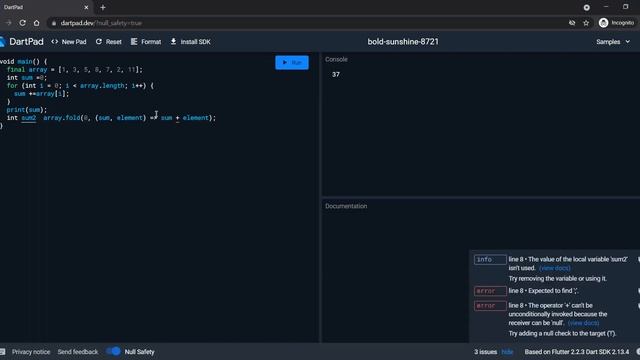Click the Based on Flutter 2.2.3 version text
Viewport: 640px width, 360px height.
[577, 352]
